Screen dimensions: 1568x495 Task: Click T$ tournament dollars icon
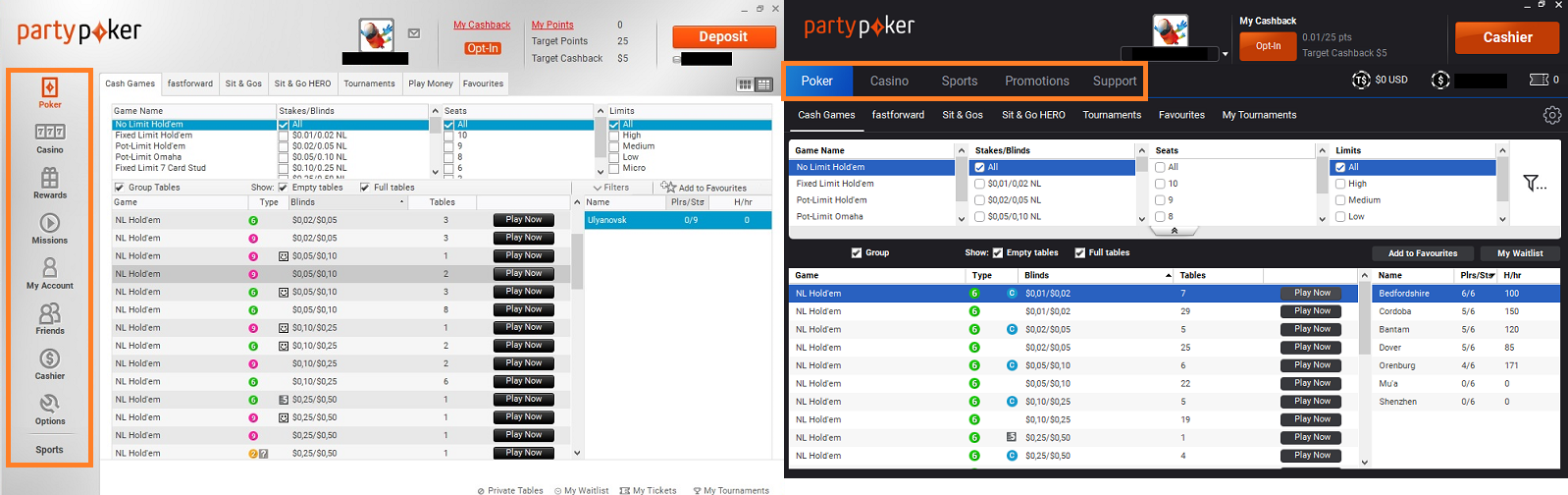tap(1361, 81)
